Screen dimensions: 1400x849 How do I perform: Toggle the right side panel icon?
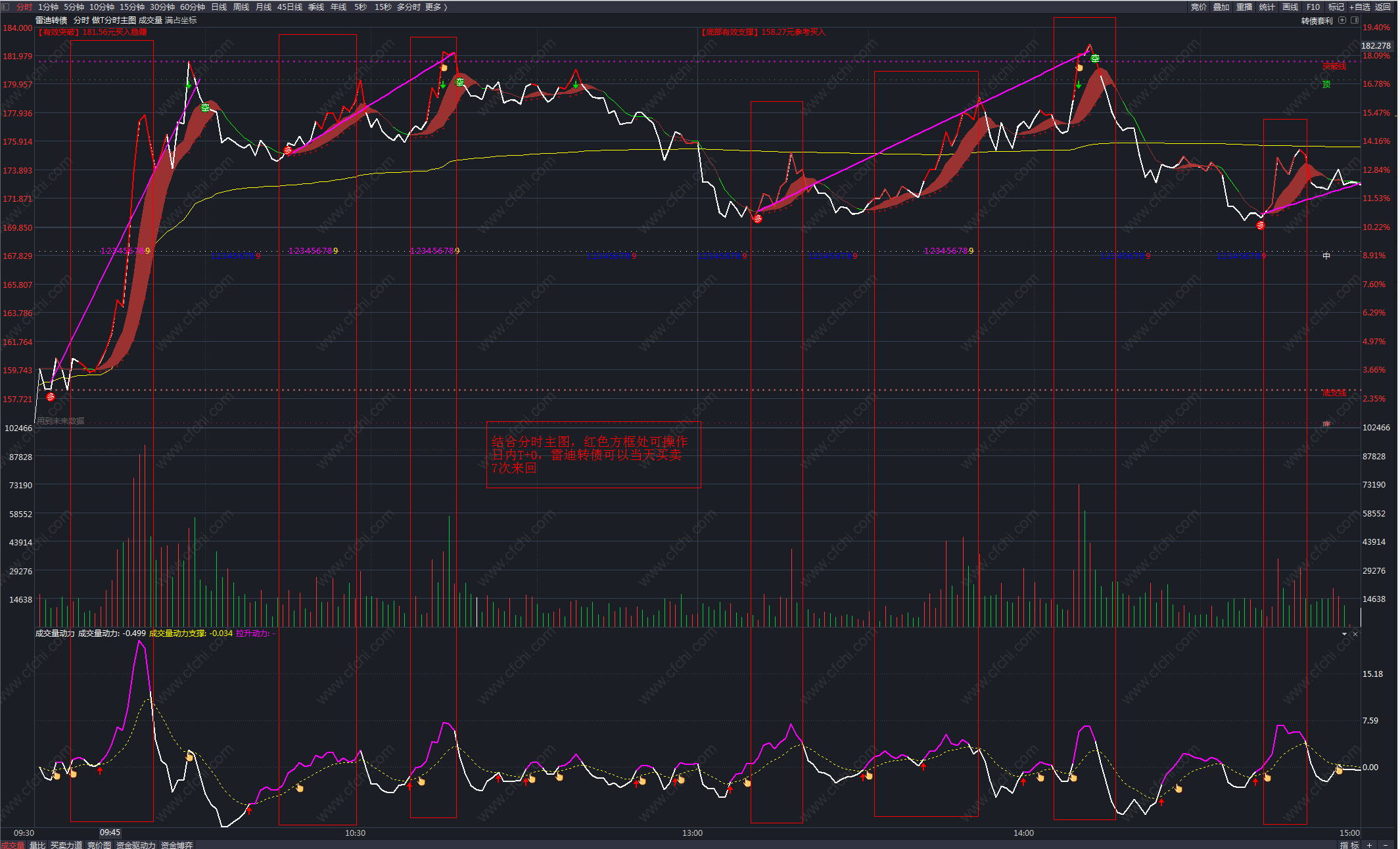(1354, 20)
